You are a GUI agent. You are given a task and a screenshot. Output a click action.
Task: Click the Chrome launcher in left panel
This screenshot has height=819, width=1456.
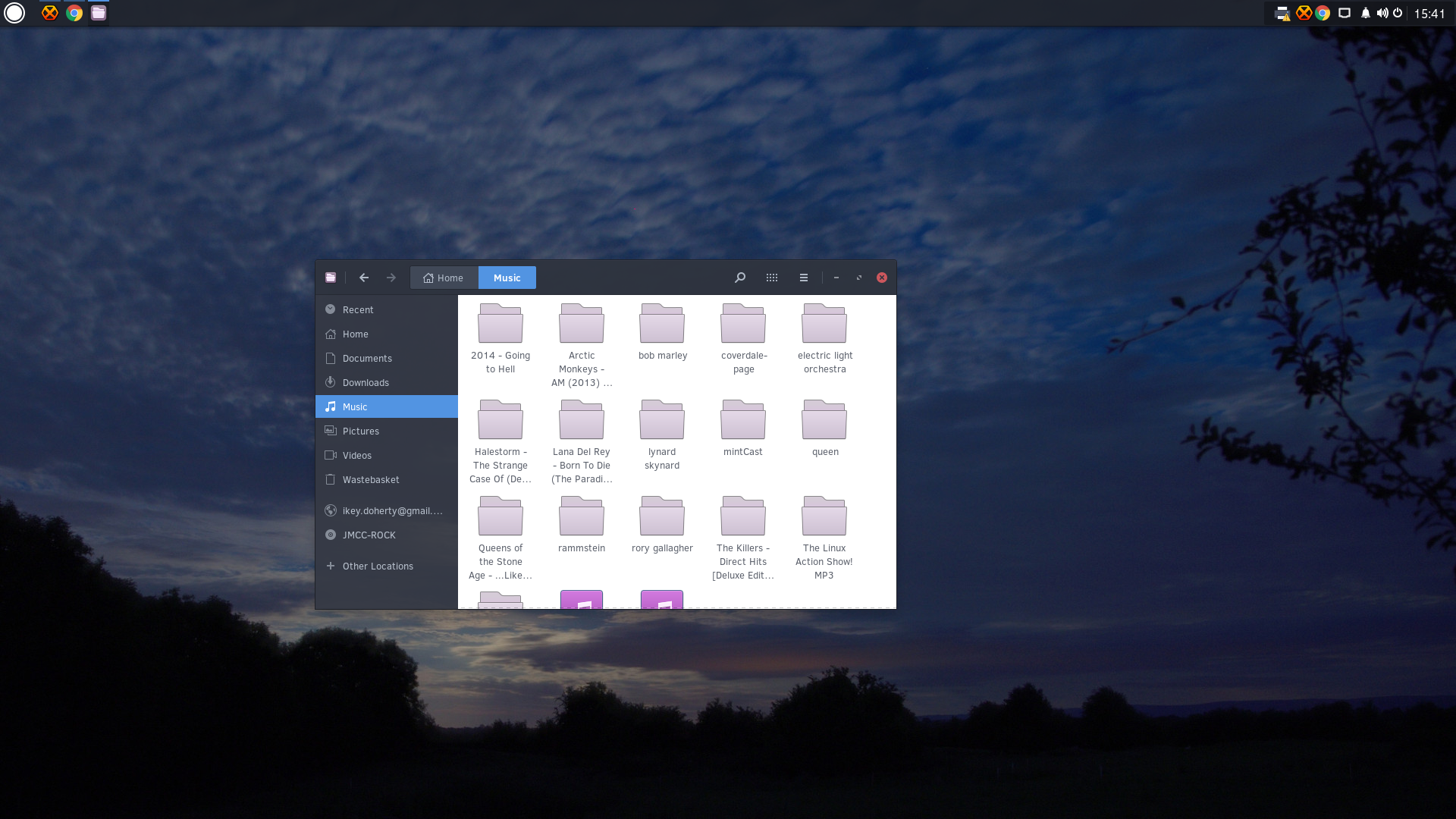click(74, 13)
